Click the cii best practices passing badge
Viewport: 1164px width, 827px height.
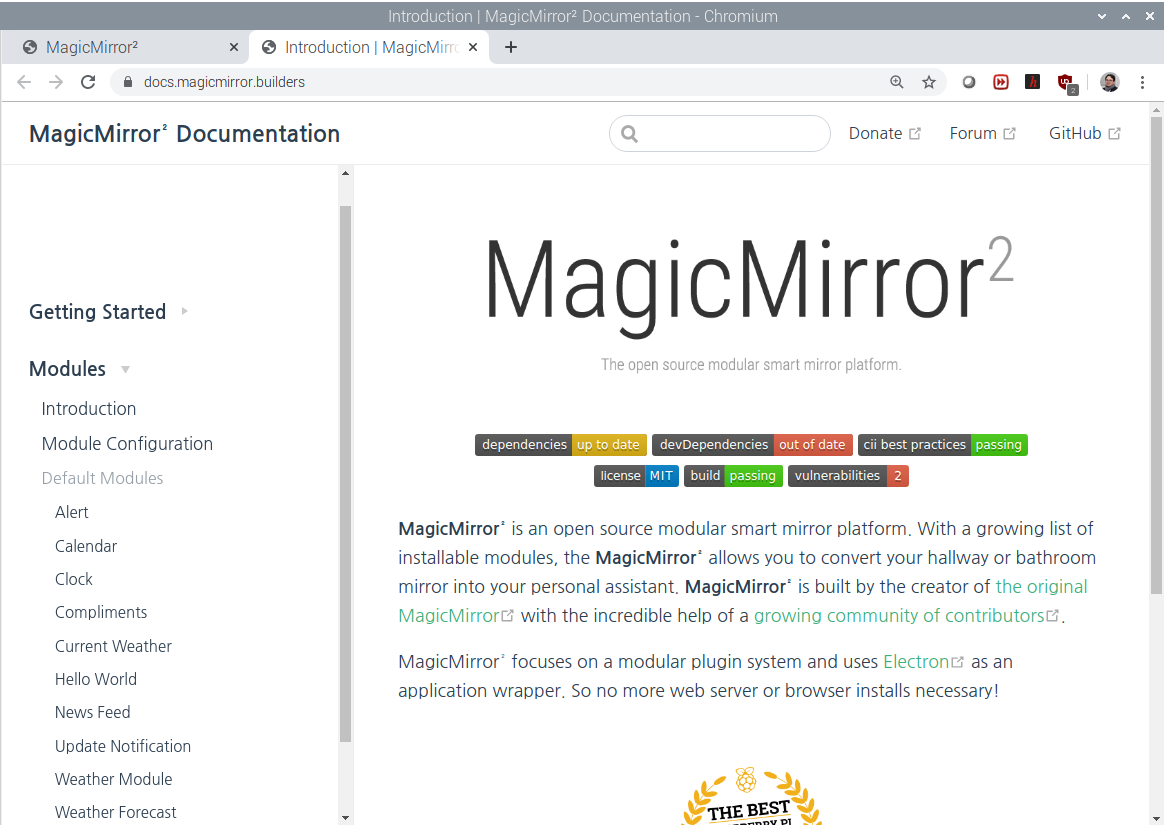pos(943,445)
